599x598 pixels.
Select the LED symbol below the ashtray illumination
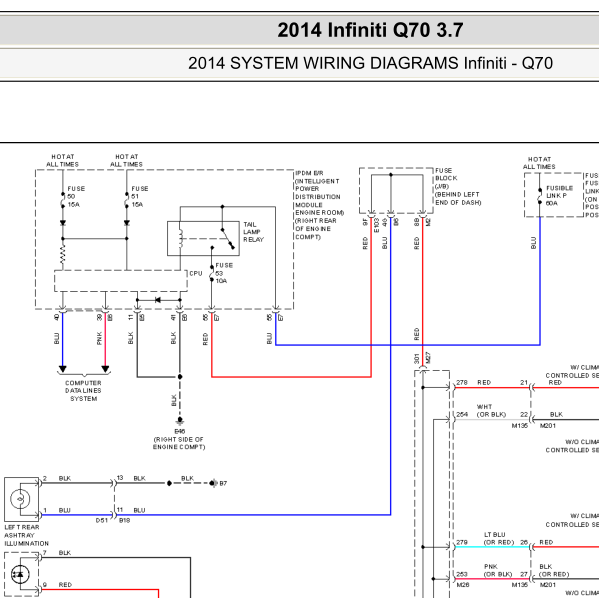[20, 574]
